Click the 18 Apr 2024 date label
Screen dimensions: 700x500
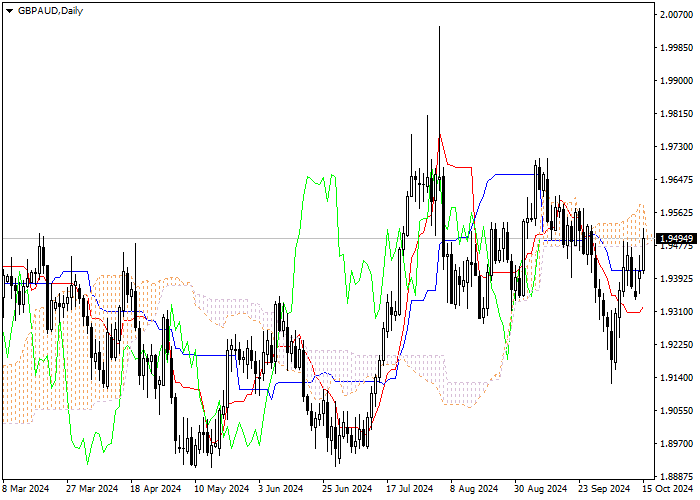point(156,489)
